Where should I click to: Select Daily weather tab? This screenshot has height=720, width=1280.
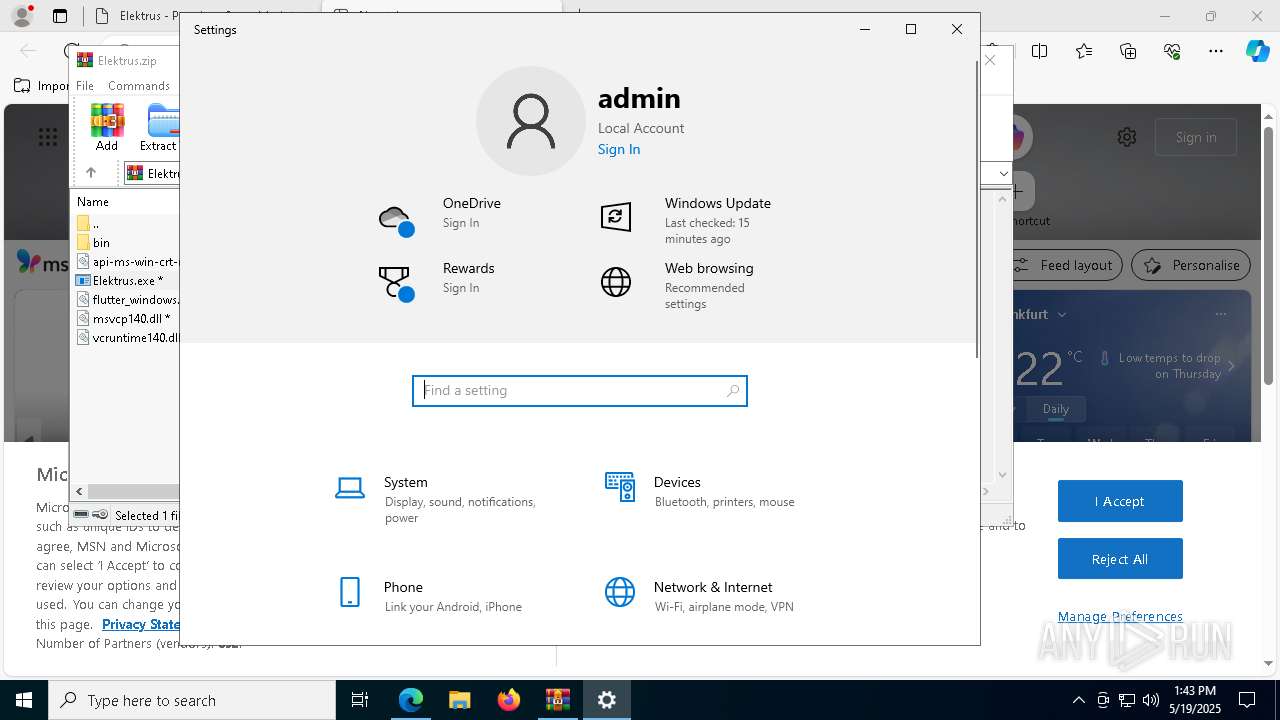pyautogui.click(x=1056, y=408)
